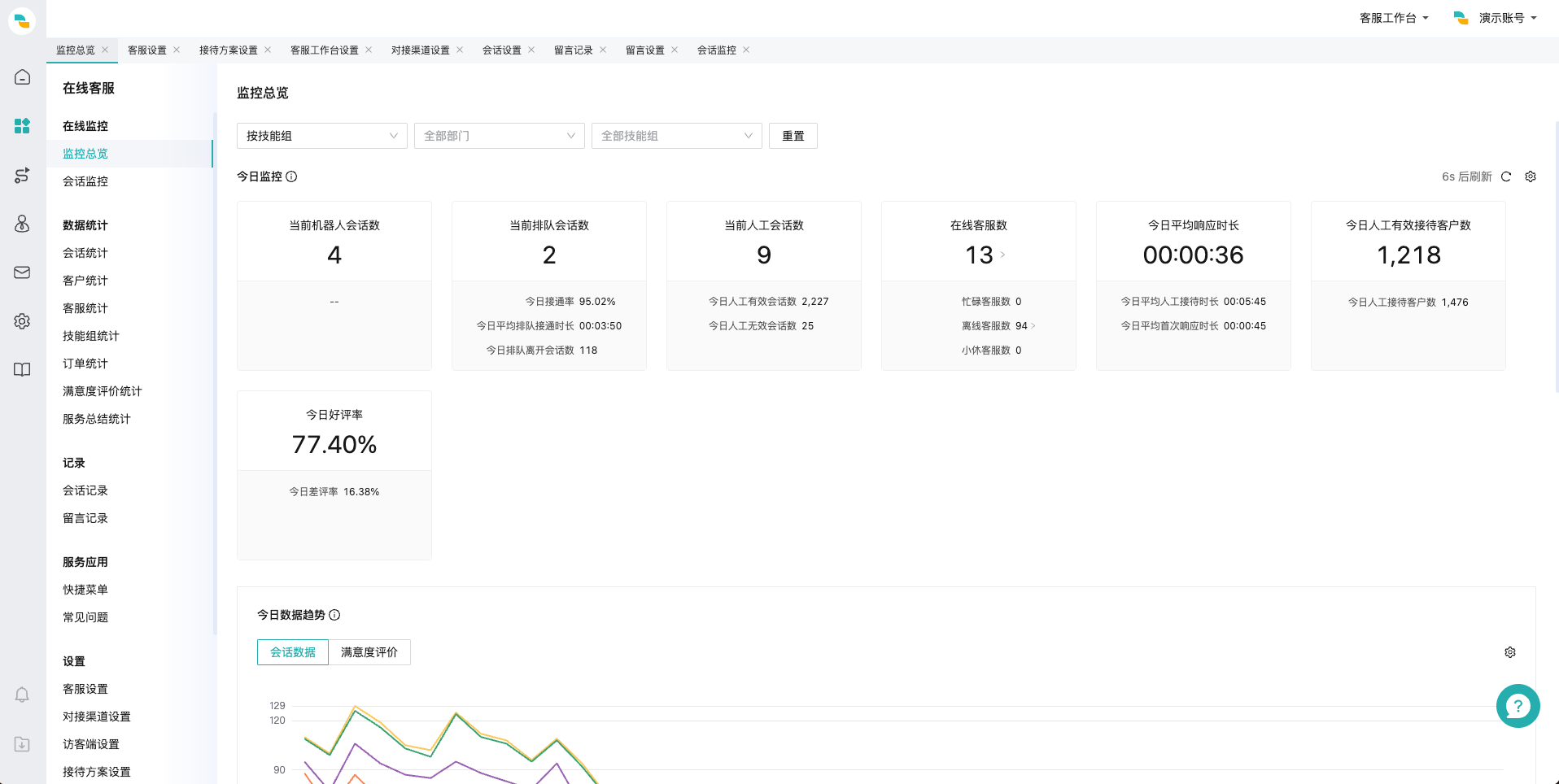Click the 当前排队会话数 value 2

pos(549,255)
